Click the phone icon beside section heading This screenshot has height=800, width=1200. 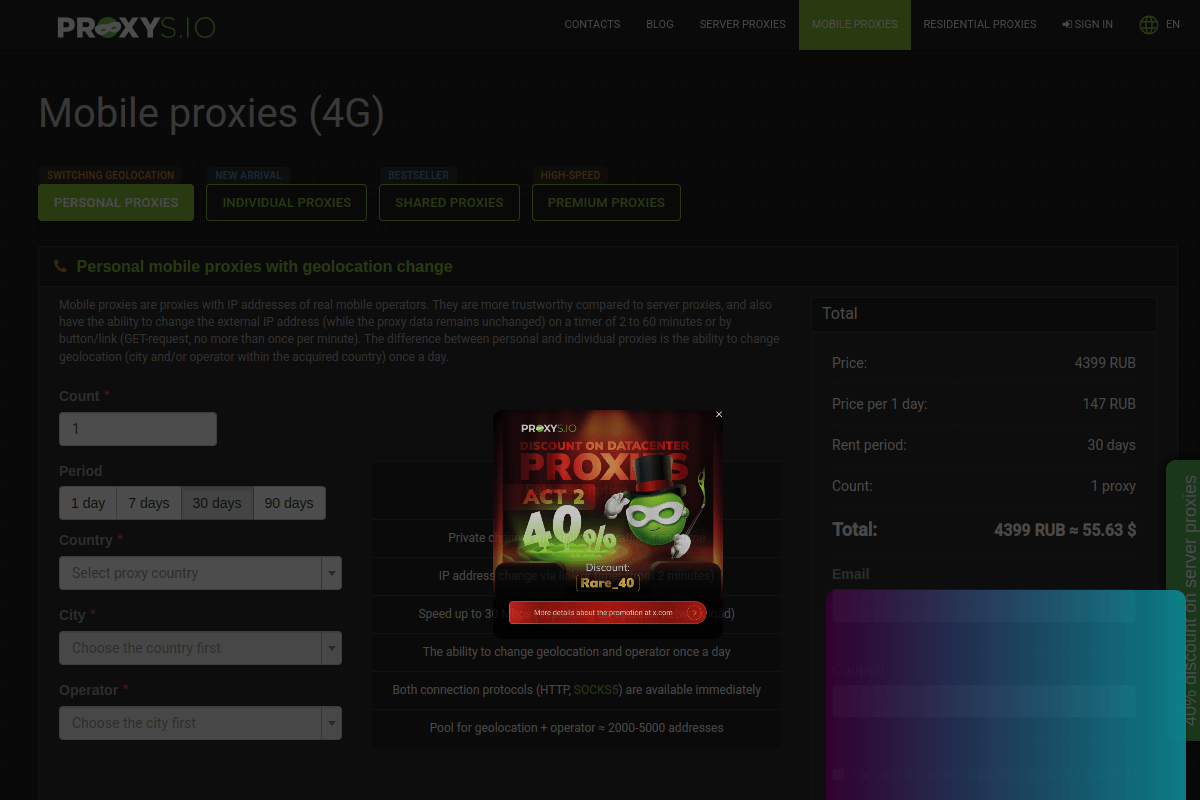coord(60,266)
